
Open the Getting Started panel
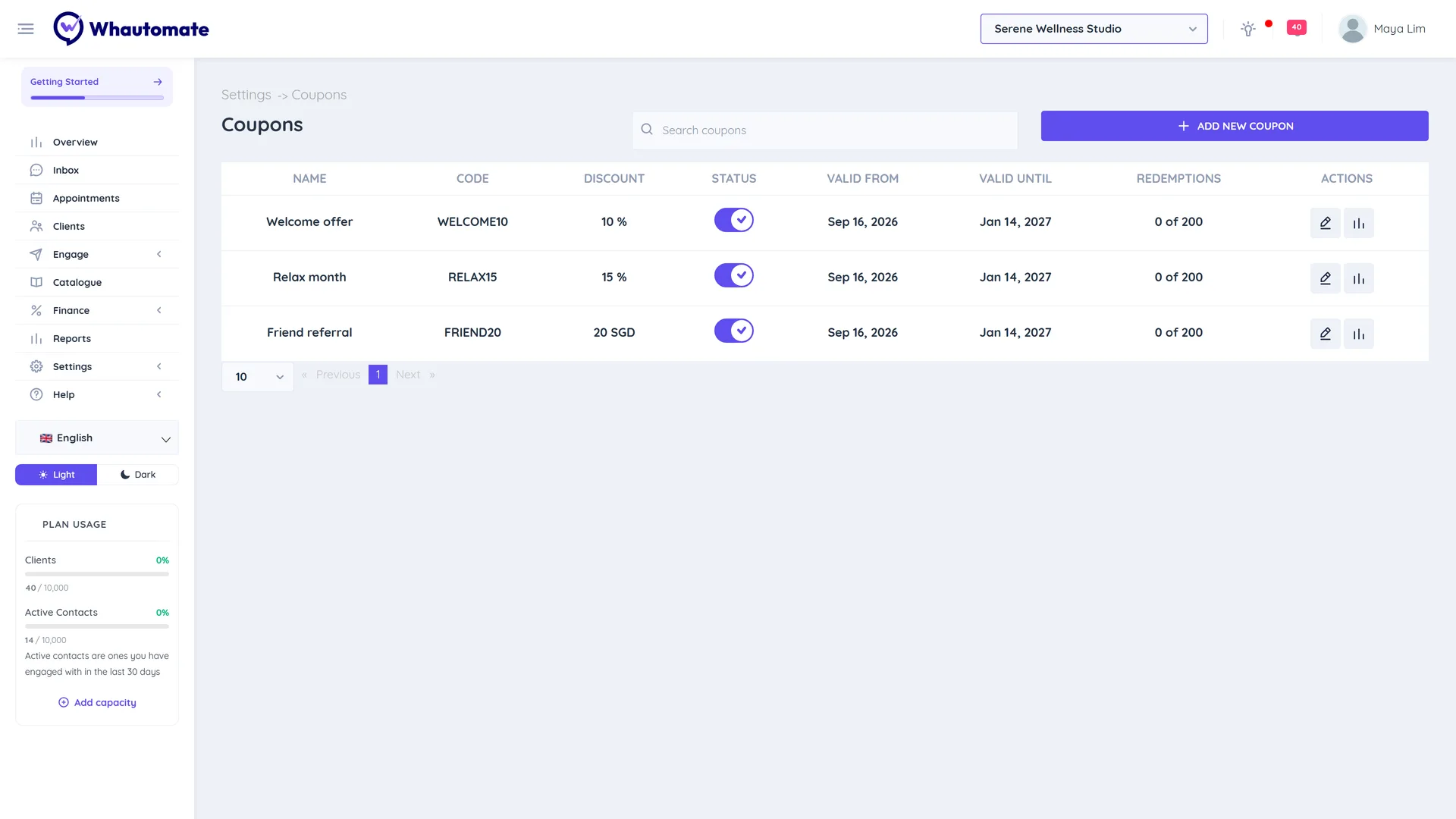pos(97,86)
